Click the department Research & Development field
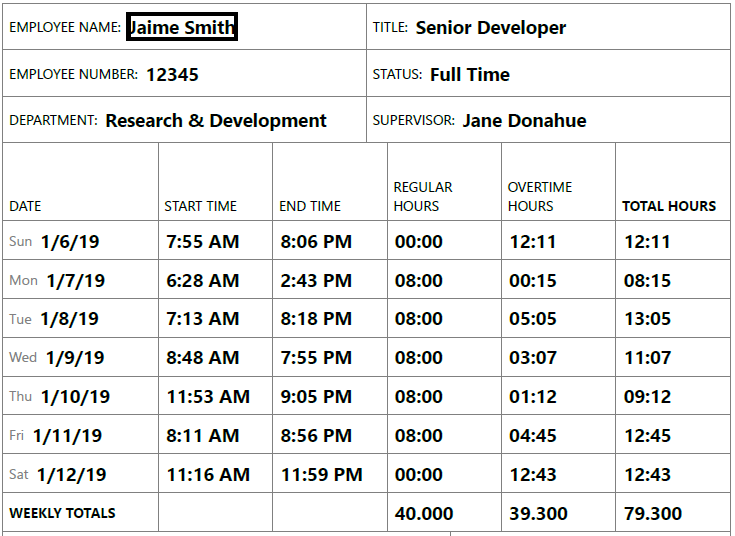This screenshot has width=735, height=536. (x=216, y=121)
